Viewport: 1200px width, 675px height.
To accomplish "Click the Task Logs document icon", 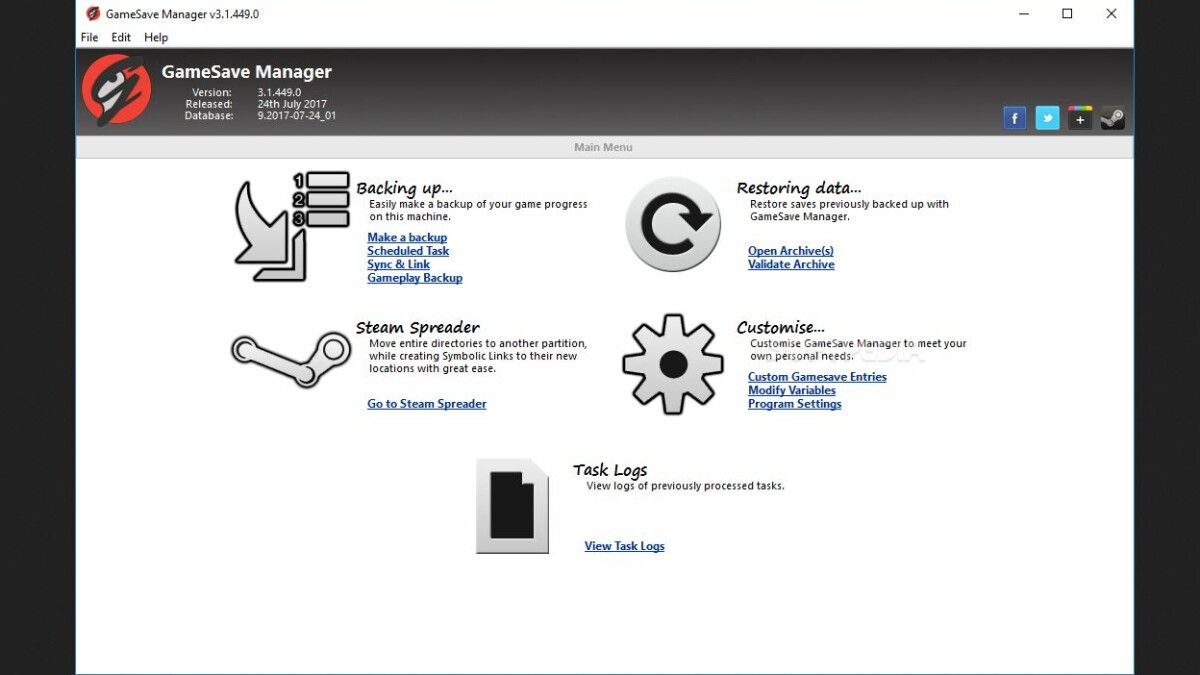I will (513, 506).
